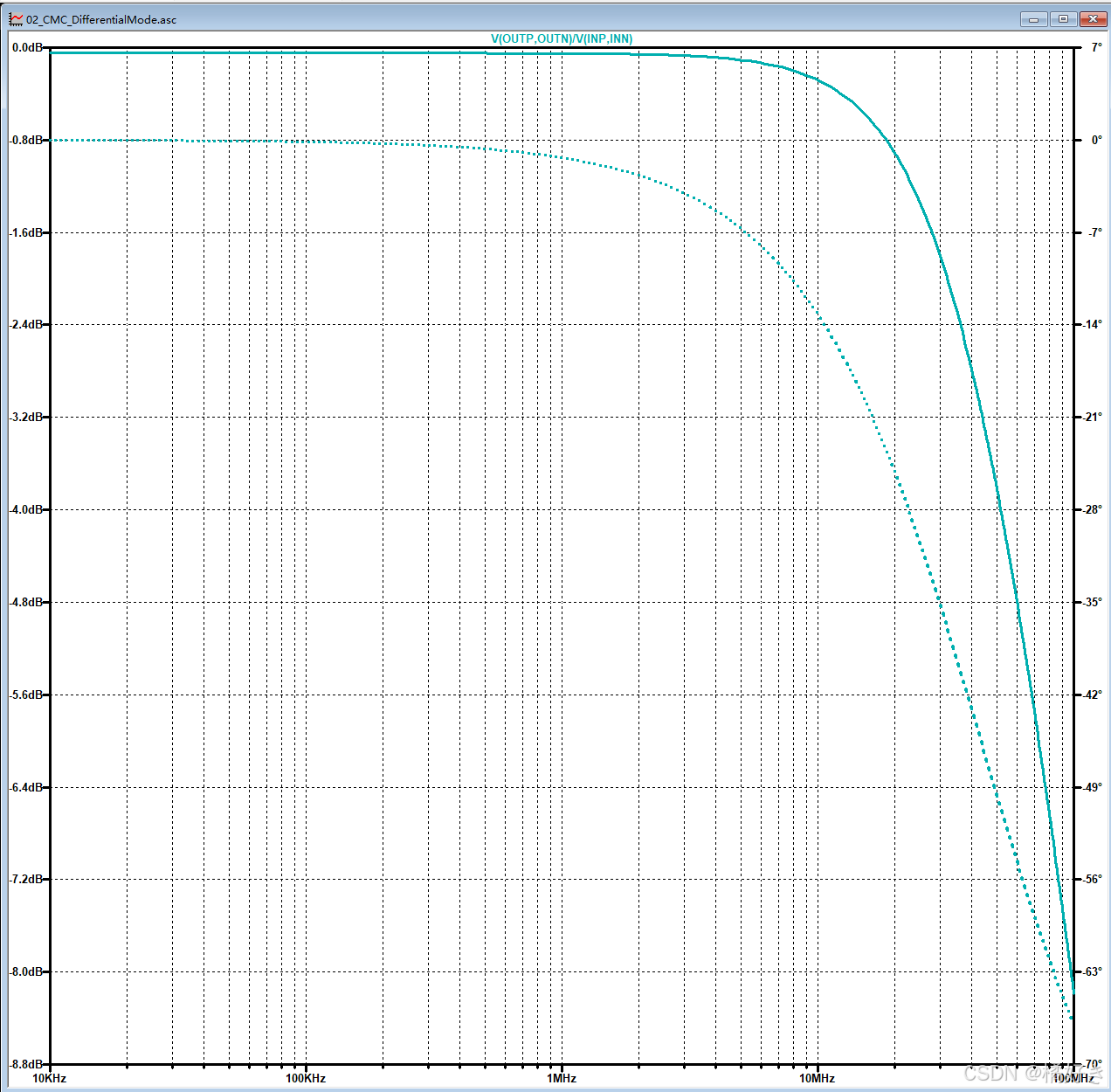The image size is (1111, 1092).
Task: Click the -0.8dB left axis label
Action: 25,140
